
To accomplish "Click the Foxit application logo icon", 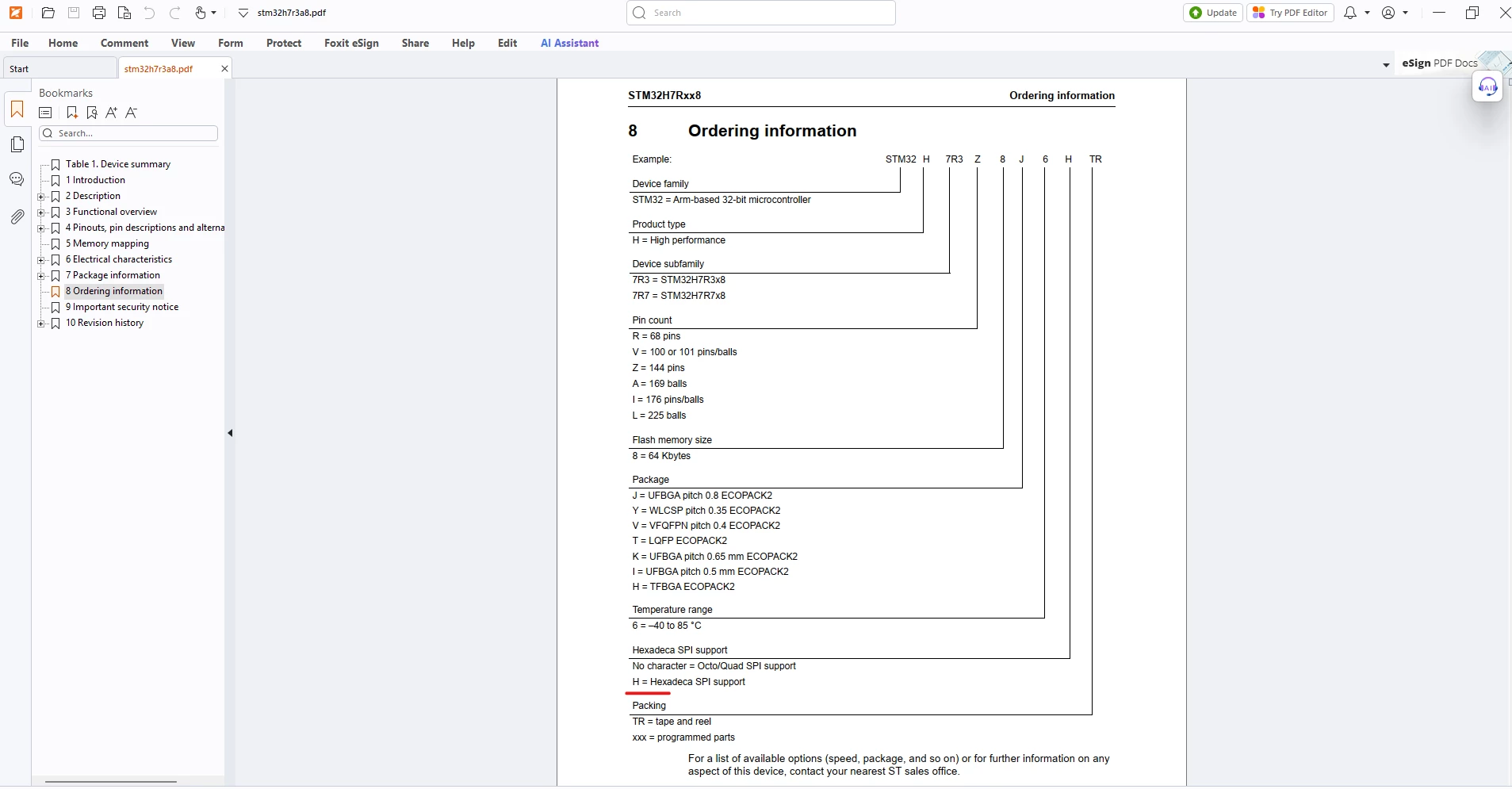I will coord(16,13).
